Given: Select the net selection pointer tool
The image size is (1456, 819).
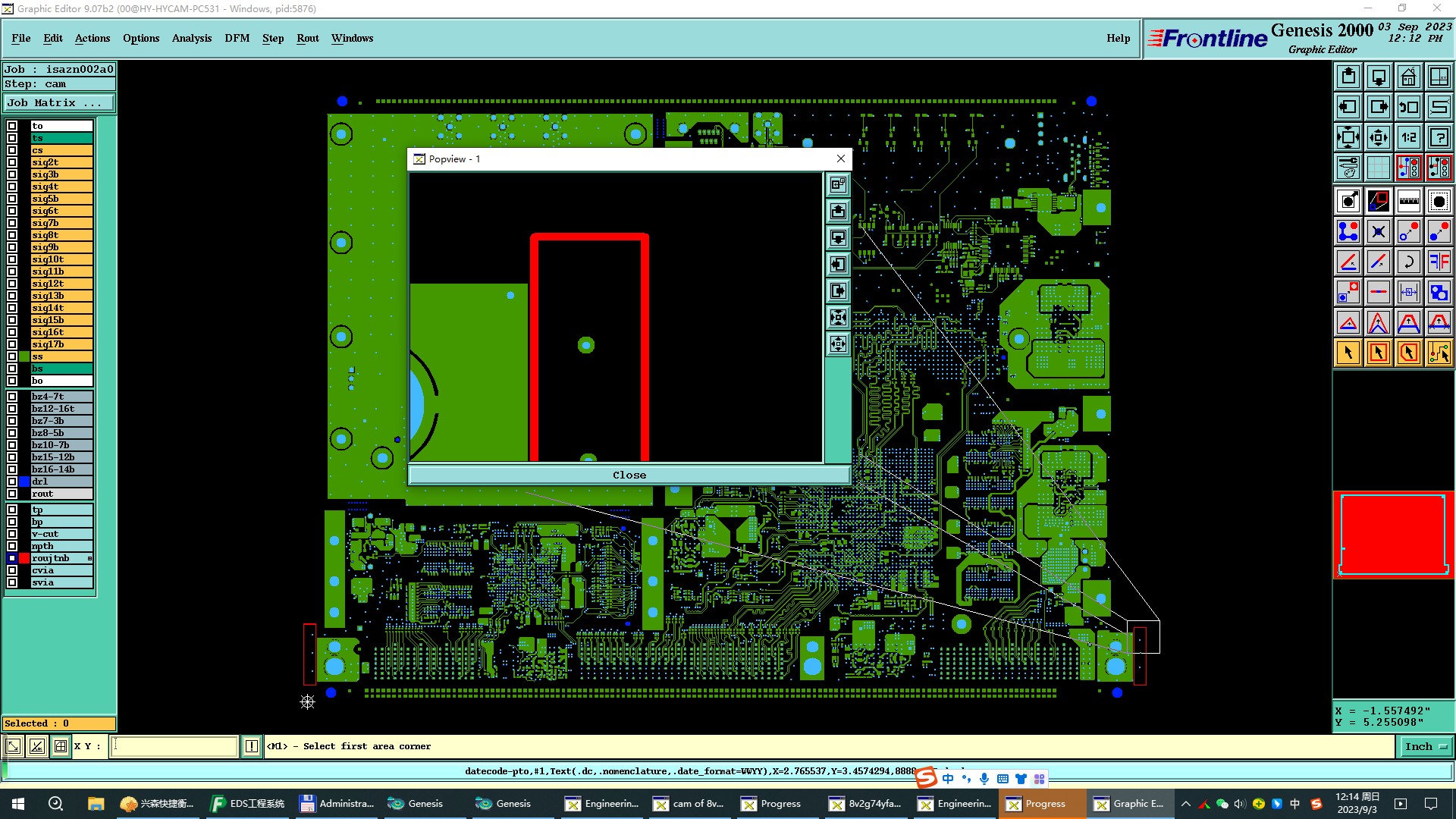Looking at the screenshot, I should pos(1439,353).
